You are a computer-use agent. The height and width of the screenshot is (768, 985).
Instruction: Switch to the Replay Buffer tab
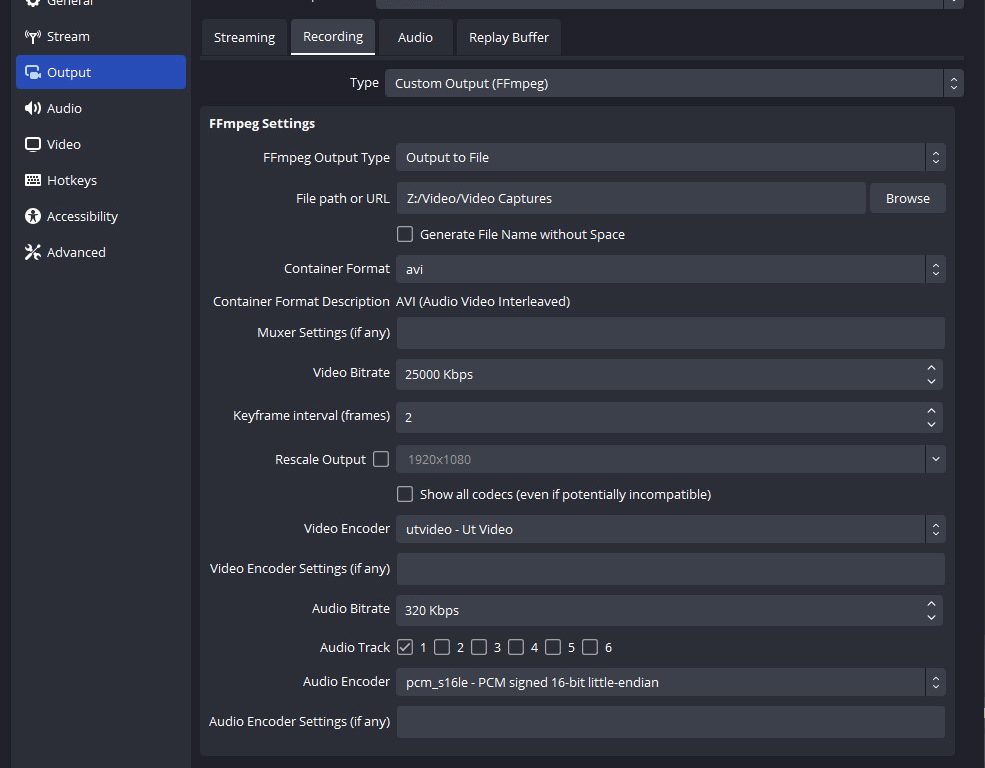pos(509,37)
